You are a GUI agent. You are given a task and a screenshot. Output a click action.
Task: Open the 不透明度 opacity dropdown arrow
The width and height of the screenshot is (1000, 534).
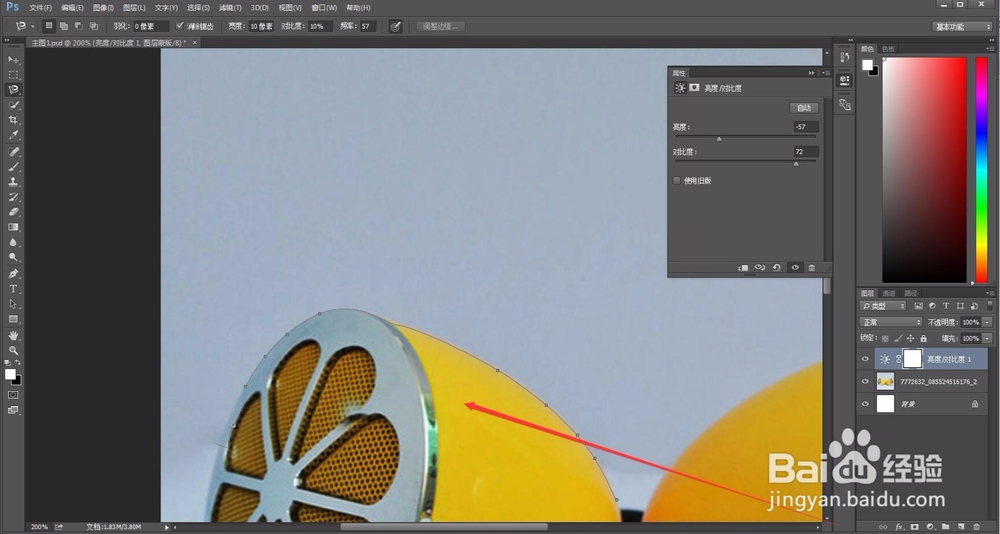pyautogui.click(x=987, y=322)
